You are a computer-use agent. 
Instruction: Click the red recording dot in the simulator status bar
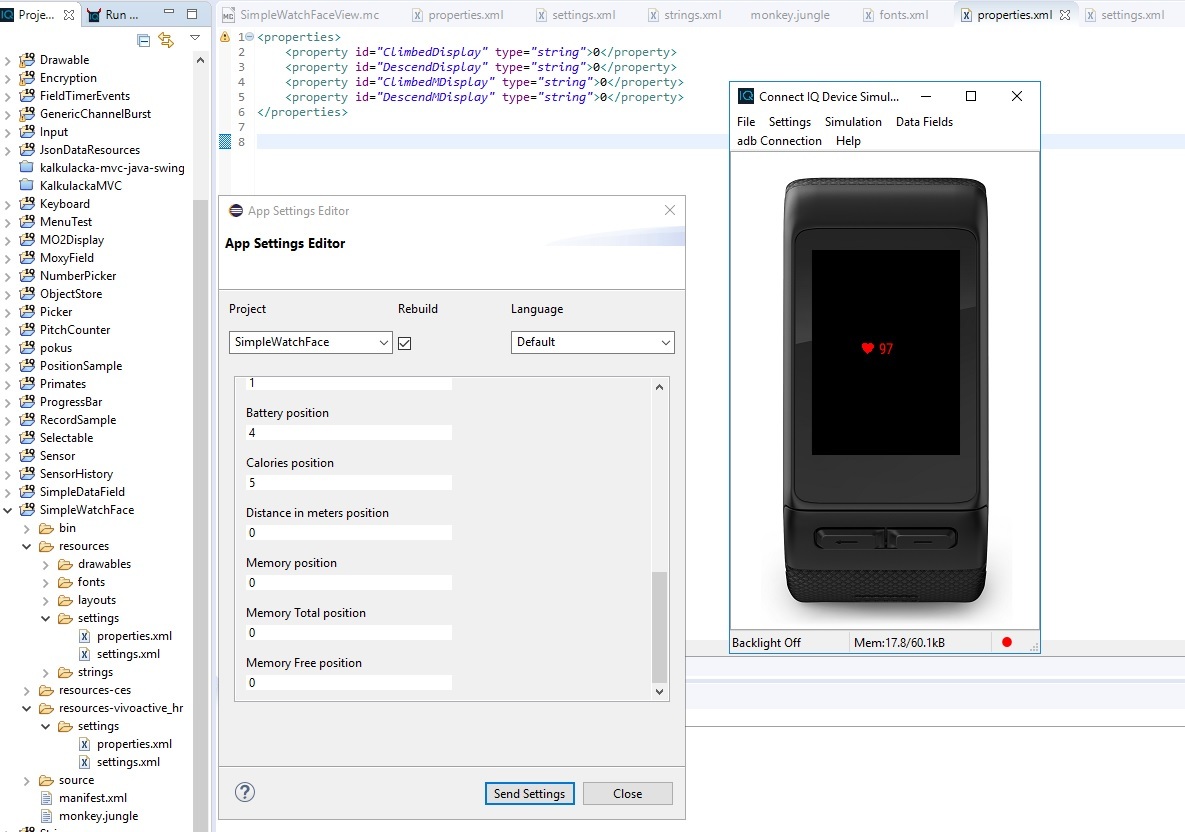click(x=1007, y=642)
